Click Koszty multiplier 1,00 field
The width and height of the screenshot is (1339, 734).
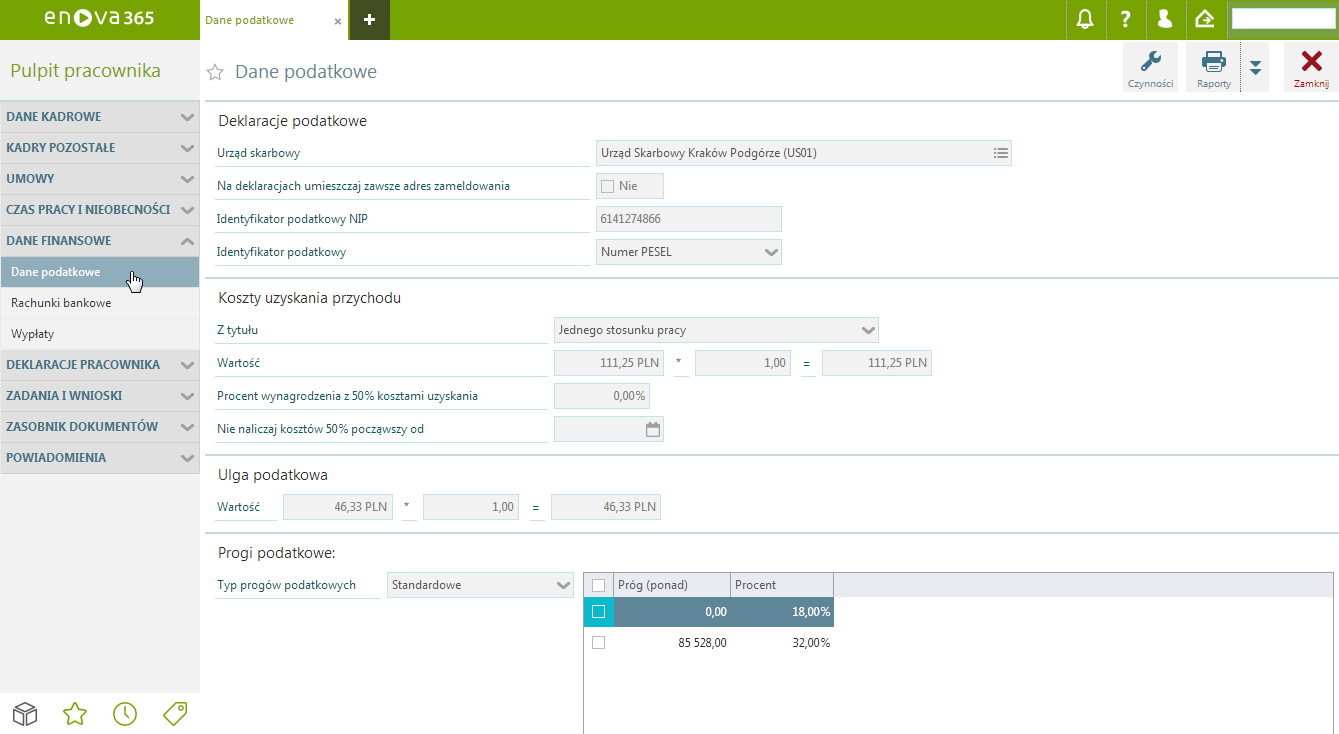743,363
